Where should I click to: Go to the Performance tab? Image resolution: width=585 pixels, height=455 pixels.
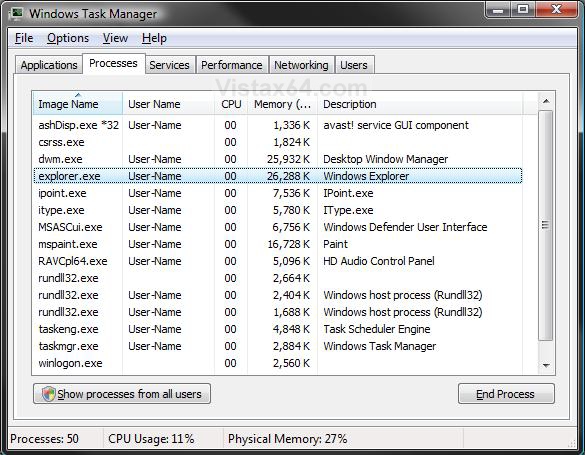pyautogui.click(x=232, y=65)
